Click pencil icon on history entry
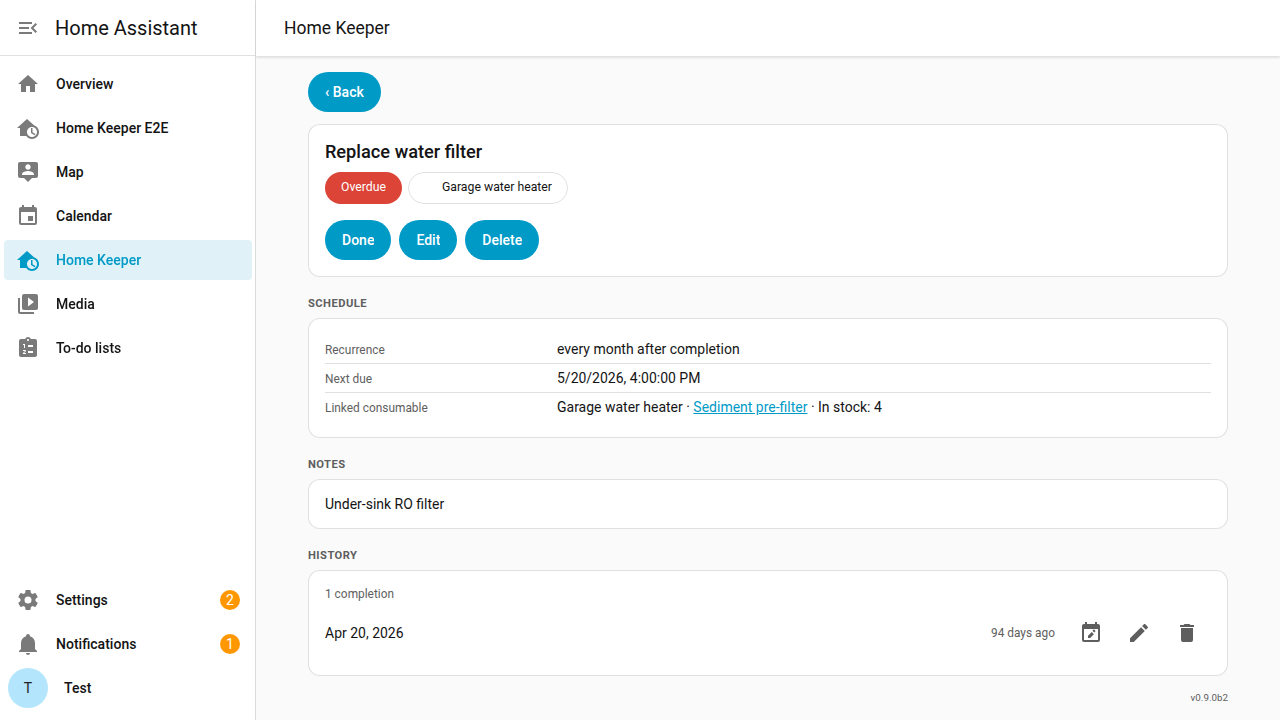This screenshot has width=1280, height=720. pyautogui.click(x=1139, y=633)
